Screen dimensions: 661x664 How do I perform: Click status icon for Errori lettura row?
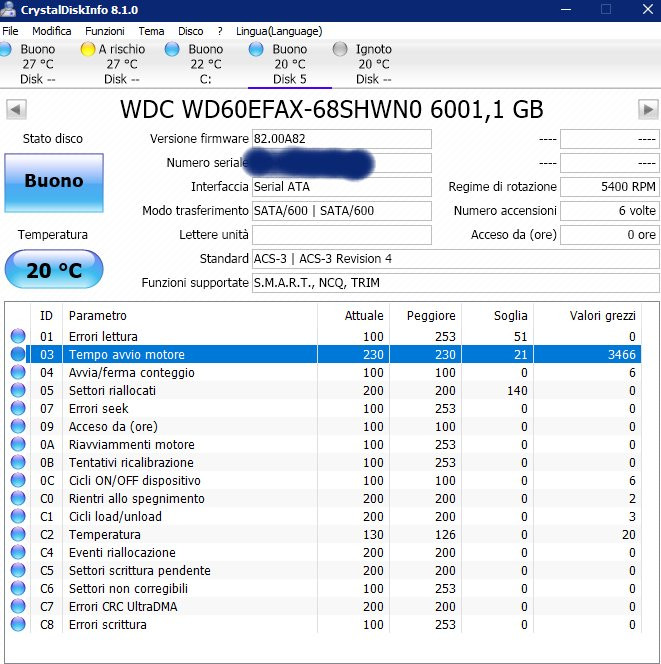(x=18, y=336)
